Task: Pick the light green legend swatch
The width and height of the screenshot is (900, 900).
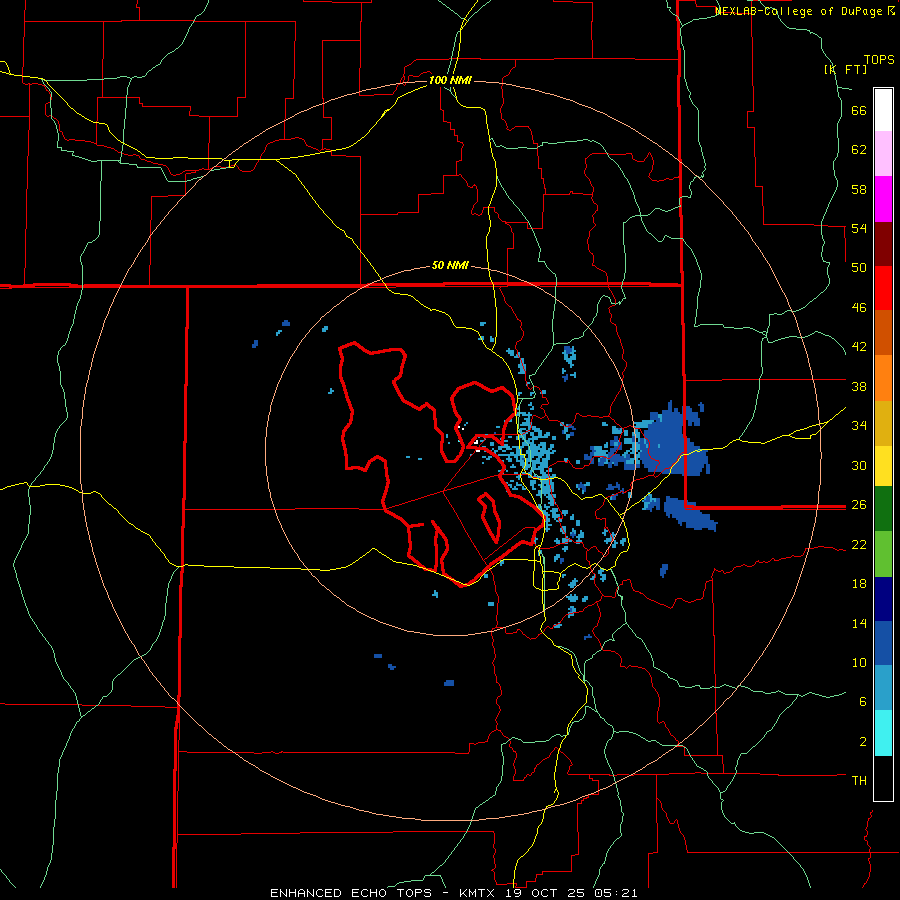Action: (883, 554)
